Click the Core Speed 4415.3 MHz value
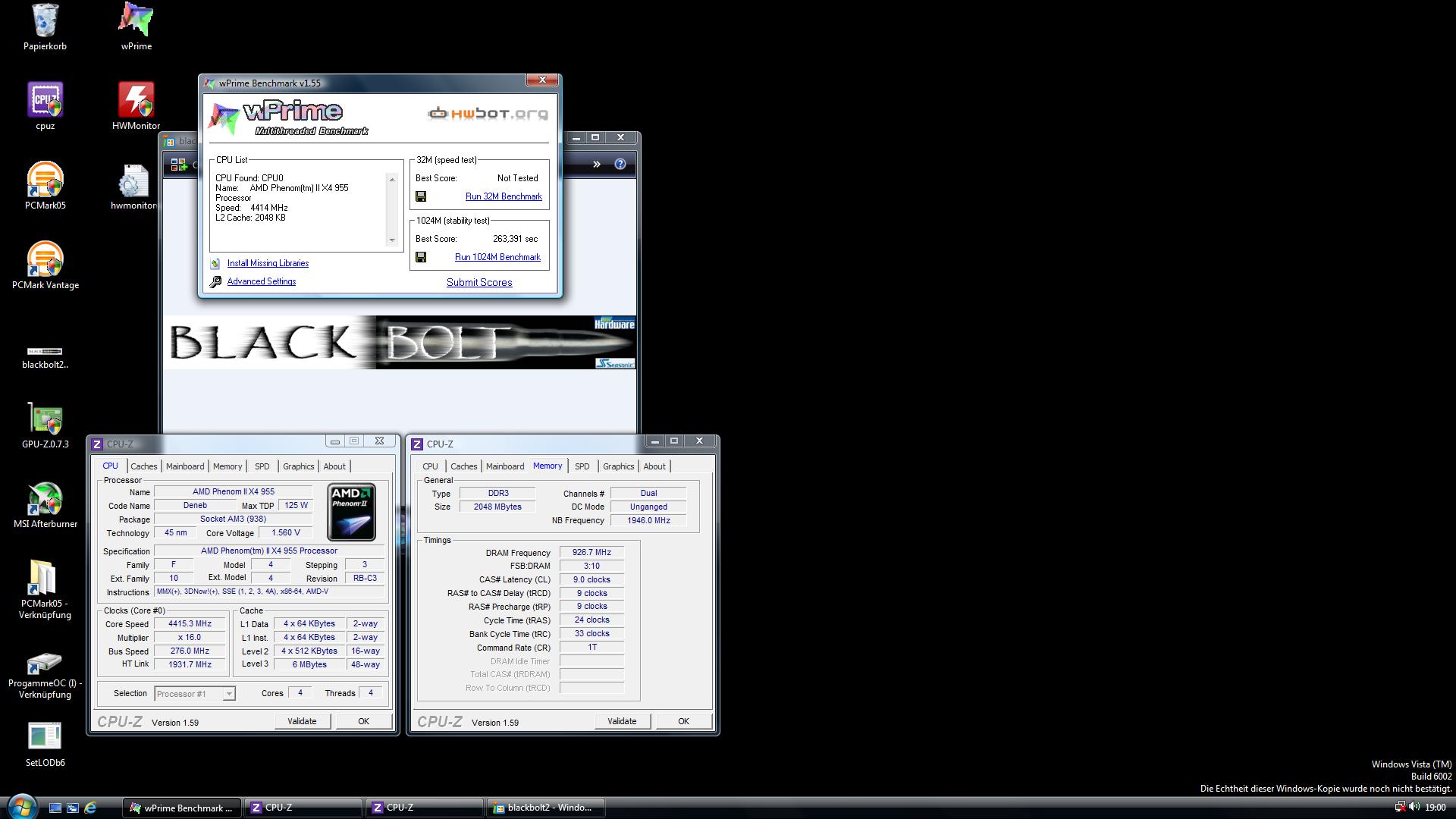Image resolution: width=1456 pixels, height=819 pixels. [190, 624]
